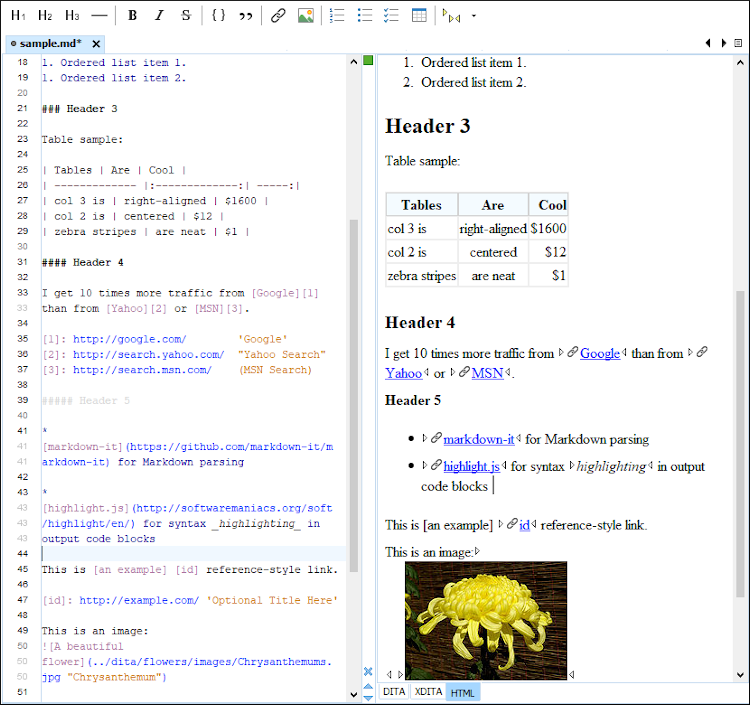Image resolution: width=750 pixels, height=705 pixels.
Task: Follow the Google link in the preview
Action: 600,353
